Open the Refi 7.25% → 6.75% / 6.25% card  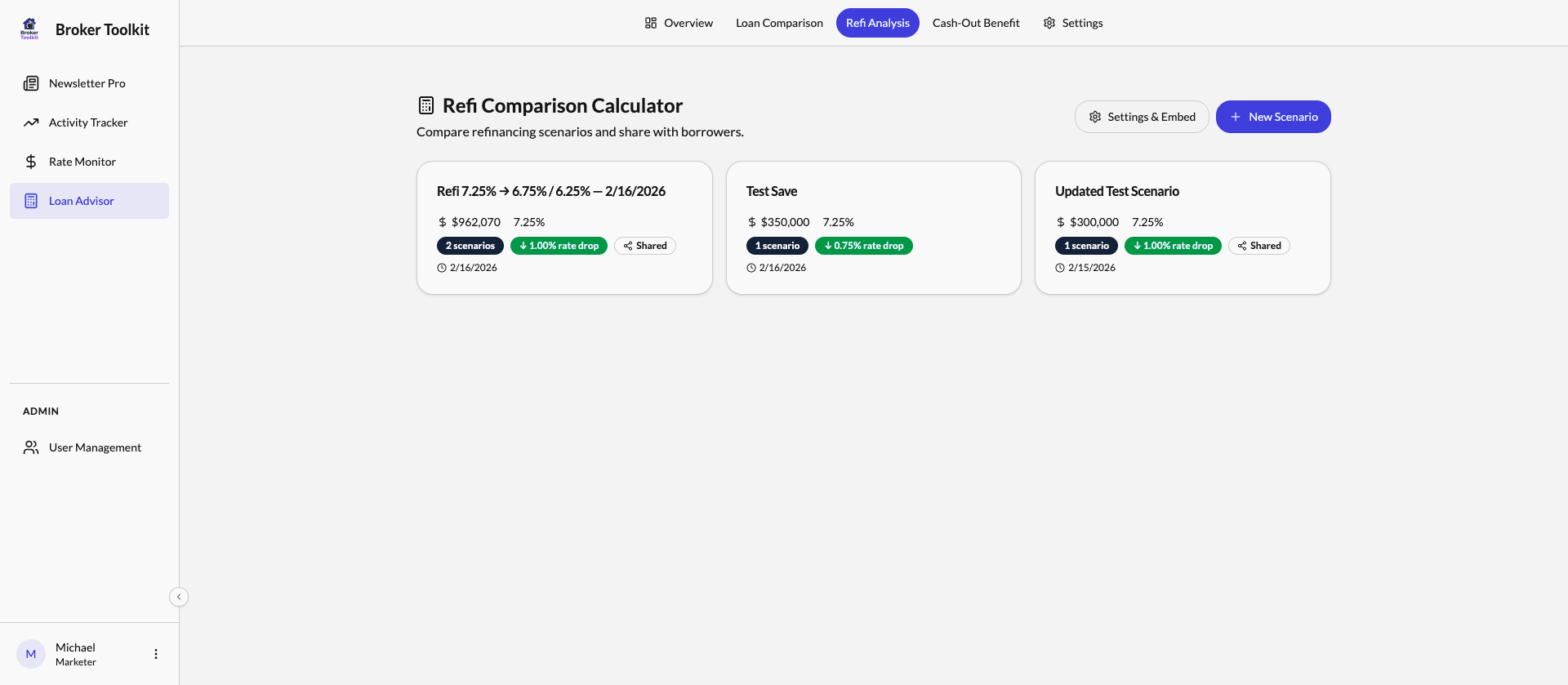click(x=564, y=228)
